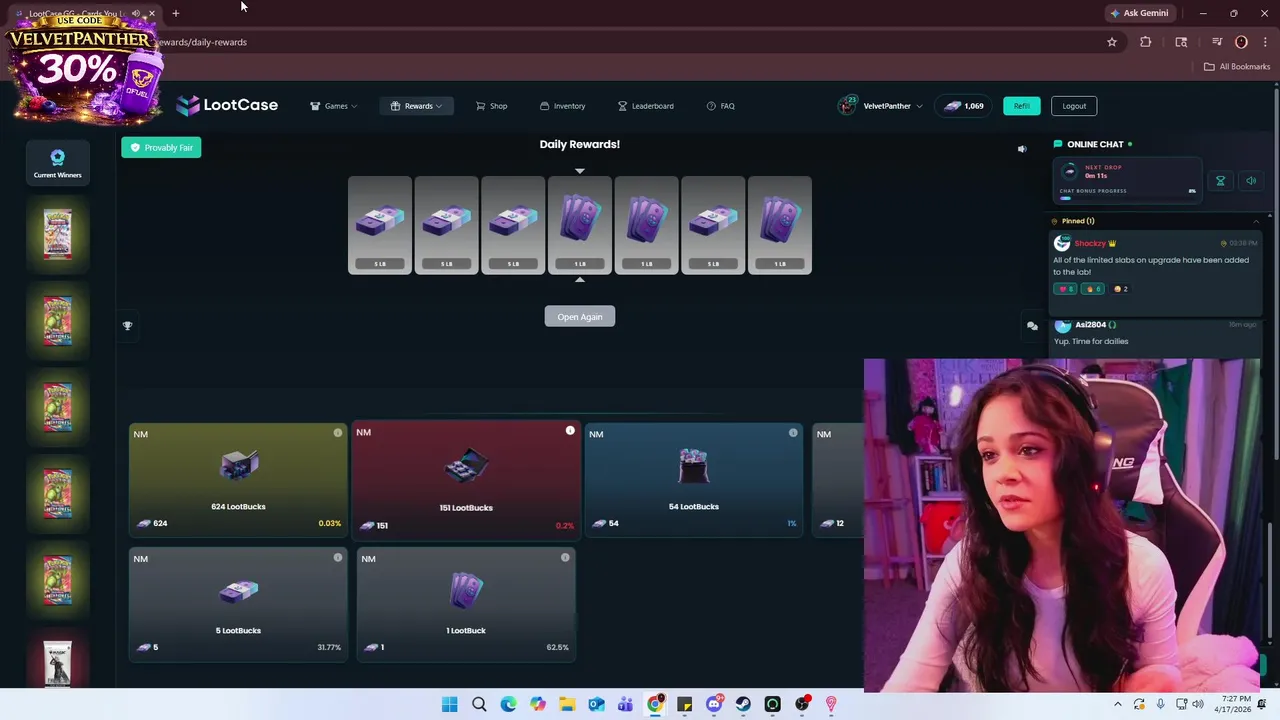
Task: Open Windows taskbar Search
Action: (x=479, y=704)
